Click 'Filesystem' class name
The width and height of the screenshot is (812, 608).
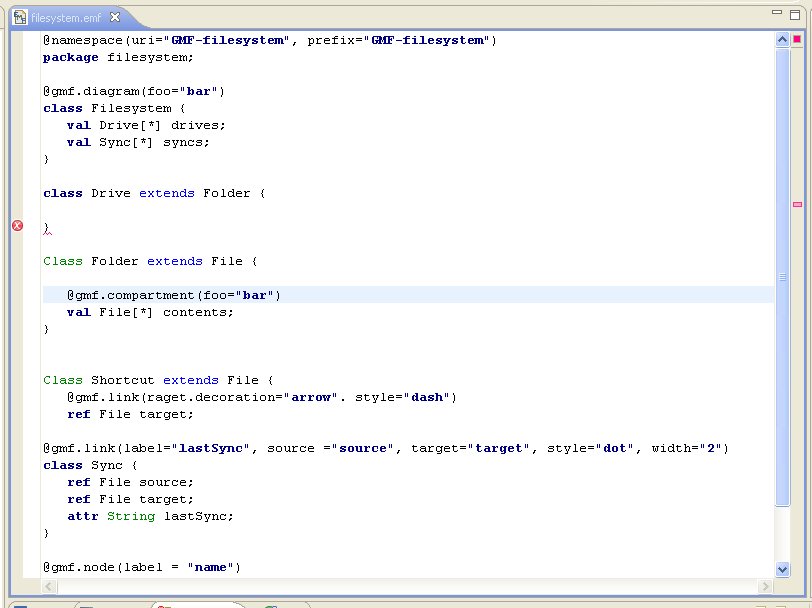tap(132, 108)
